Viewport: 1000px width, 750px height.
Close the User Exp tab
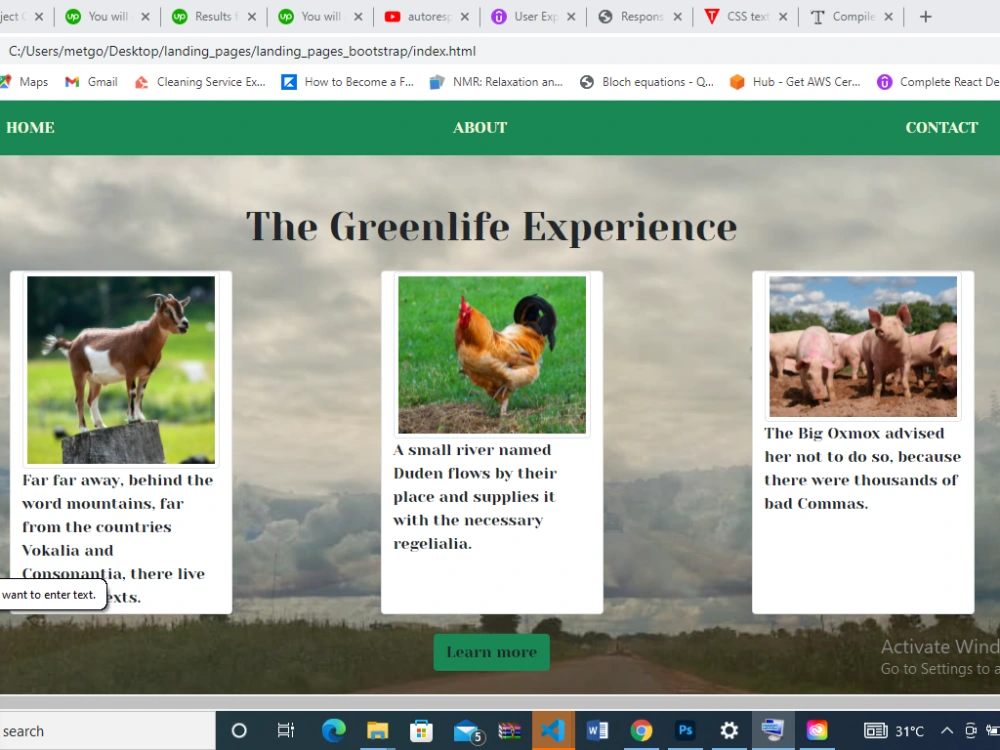click(571, 17)
